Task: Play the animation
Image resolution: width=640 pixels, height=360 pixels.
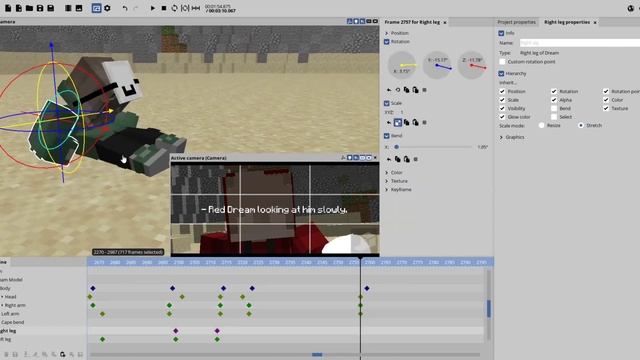Action: click(x=153, y=8)
